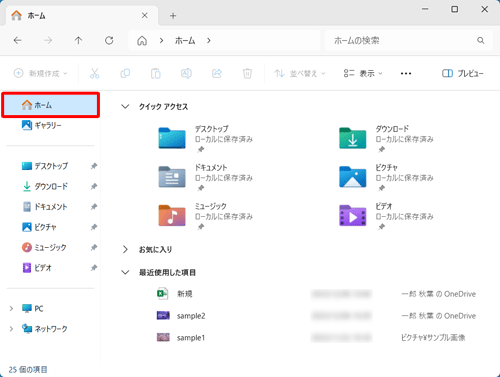Click the Rename icon in toolbar
Viewport: 500px width, 377px height.
pos(186,73)
